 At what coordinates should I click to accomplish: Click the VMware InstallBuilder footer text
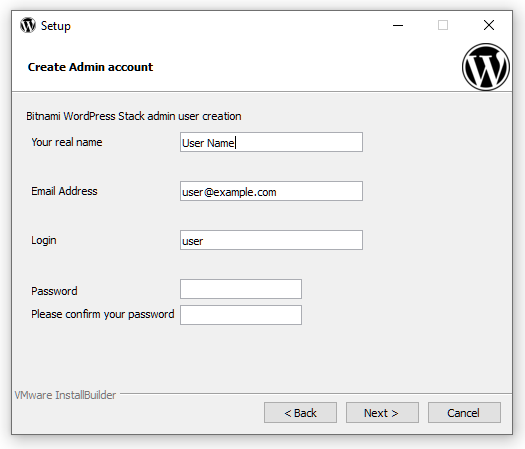(65, 395)
